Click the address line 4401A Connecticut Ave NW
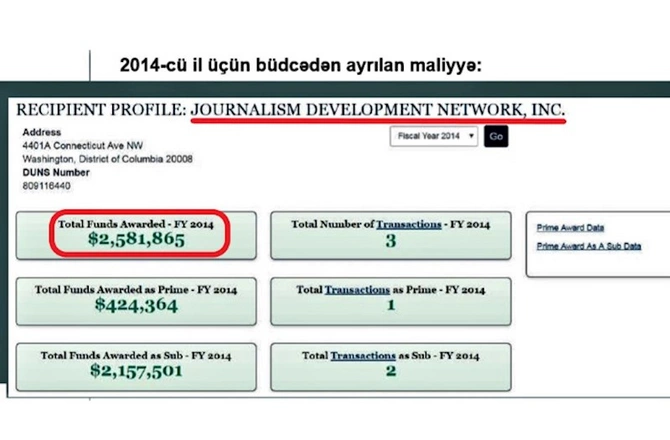 tap(83, 146)
